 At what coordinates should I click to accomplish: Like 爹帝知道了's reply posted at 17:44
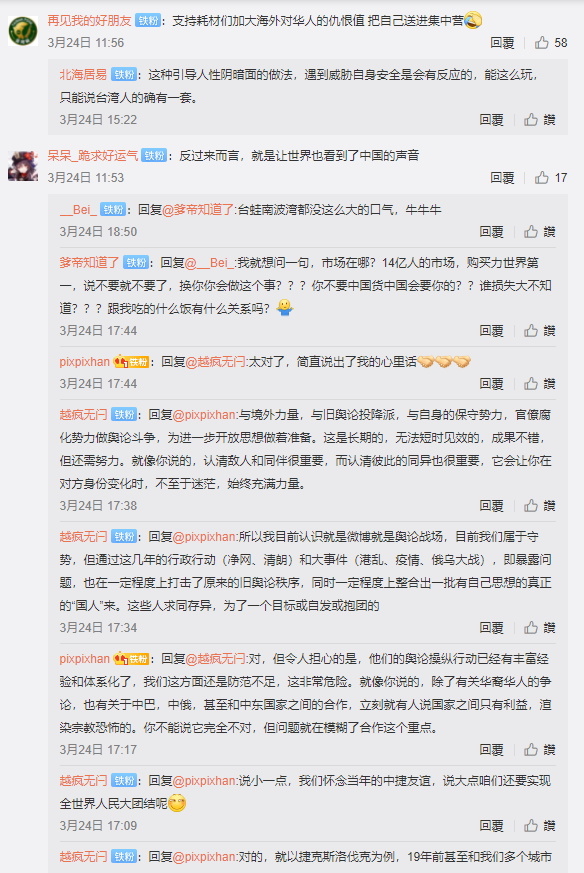tap(539, 331)
